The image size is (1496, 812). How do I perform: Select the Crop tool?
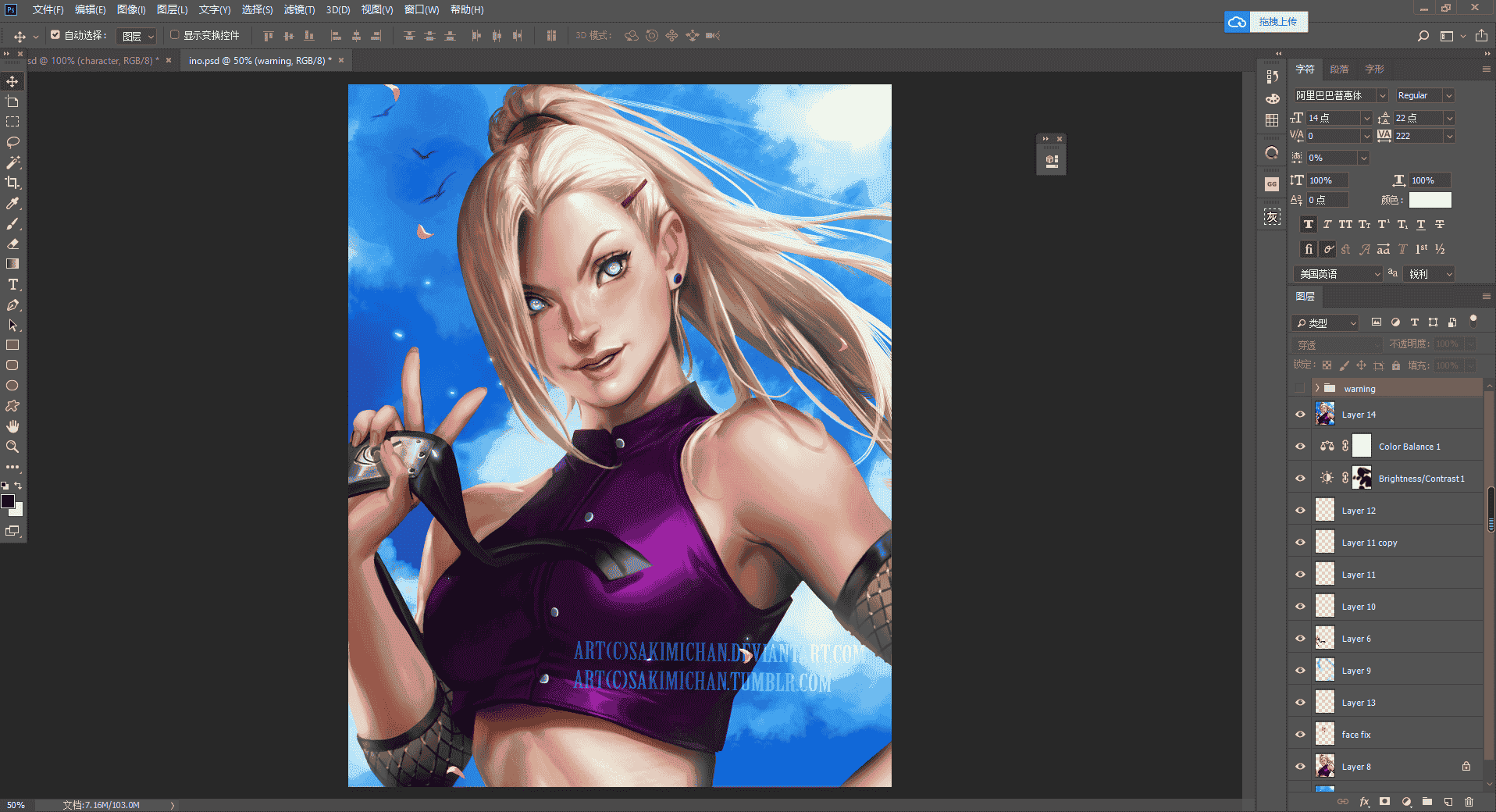(12, 183)
